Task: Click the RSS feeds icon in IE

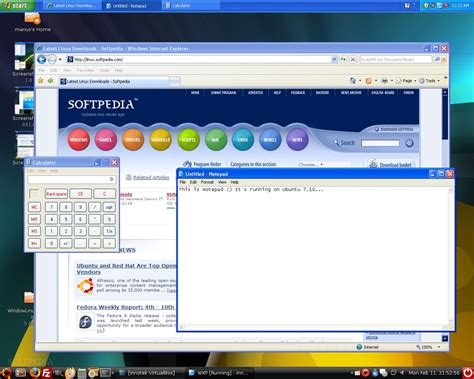Action: [368, 81]
